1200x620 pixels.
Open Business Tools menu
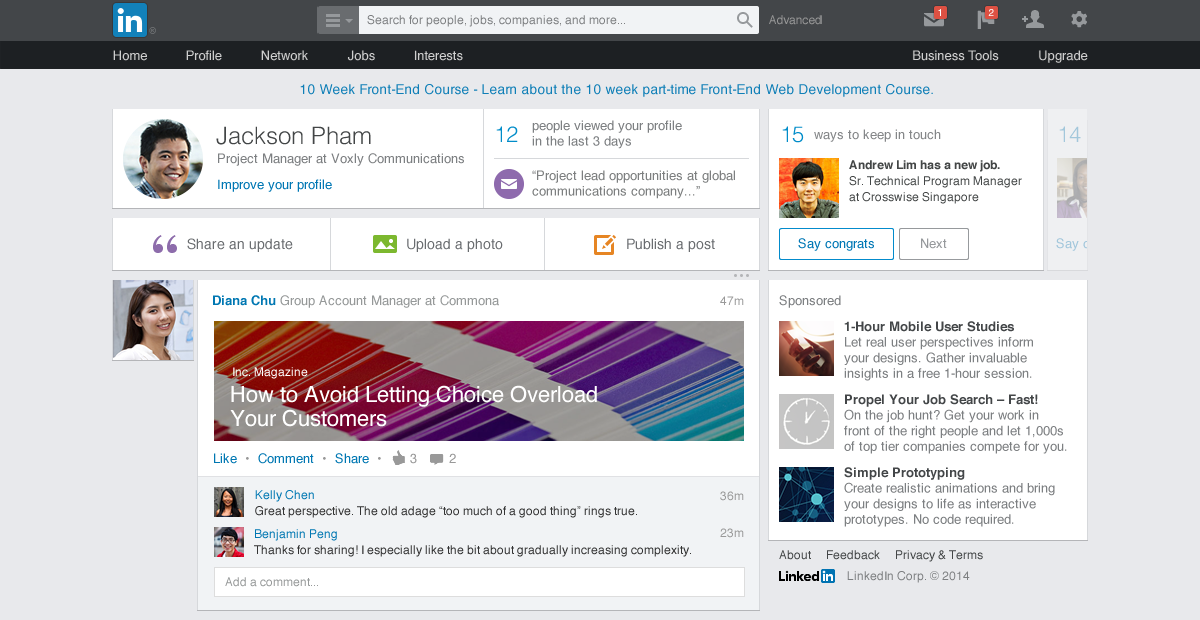(x=955, y=56)
